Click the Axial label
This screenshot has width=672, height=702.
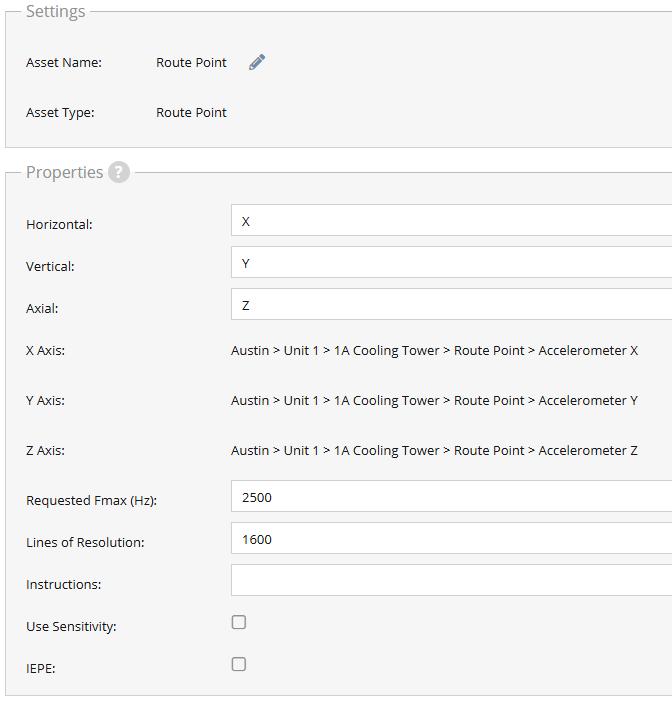pos(42,308)
